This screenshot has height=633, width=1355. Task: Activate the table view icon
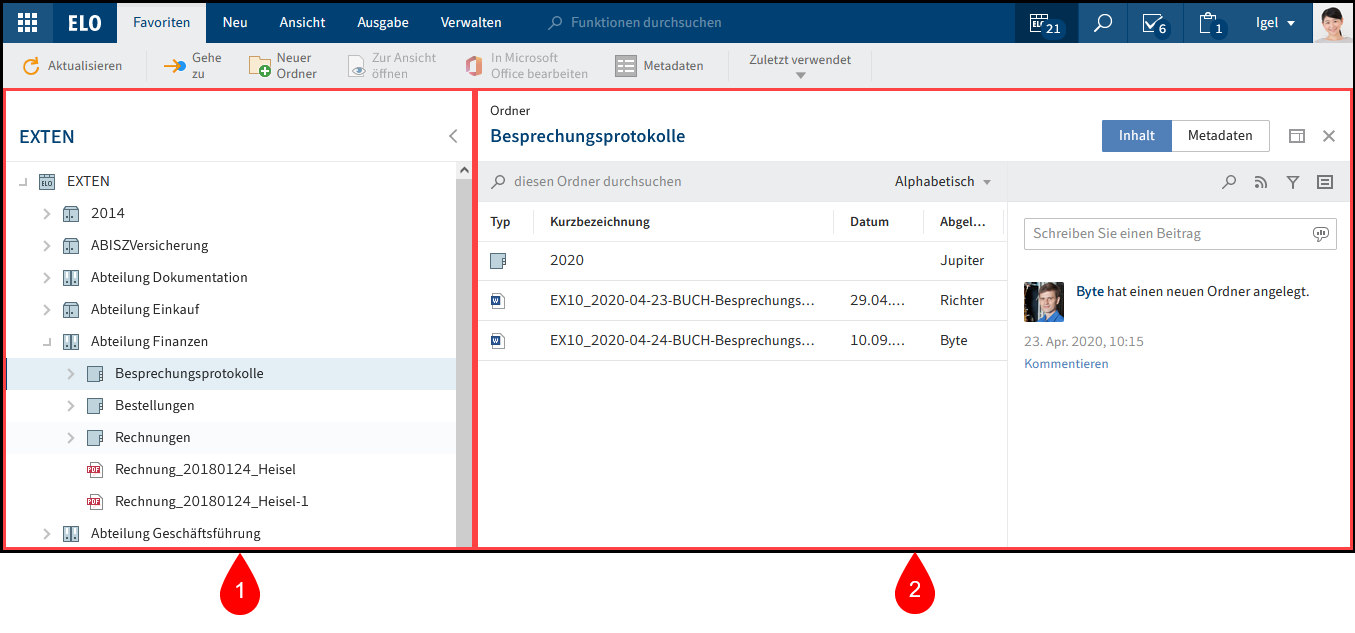1325,182
